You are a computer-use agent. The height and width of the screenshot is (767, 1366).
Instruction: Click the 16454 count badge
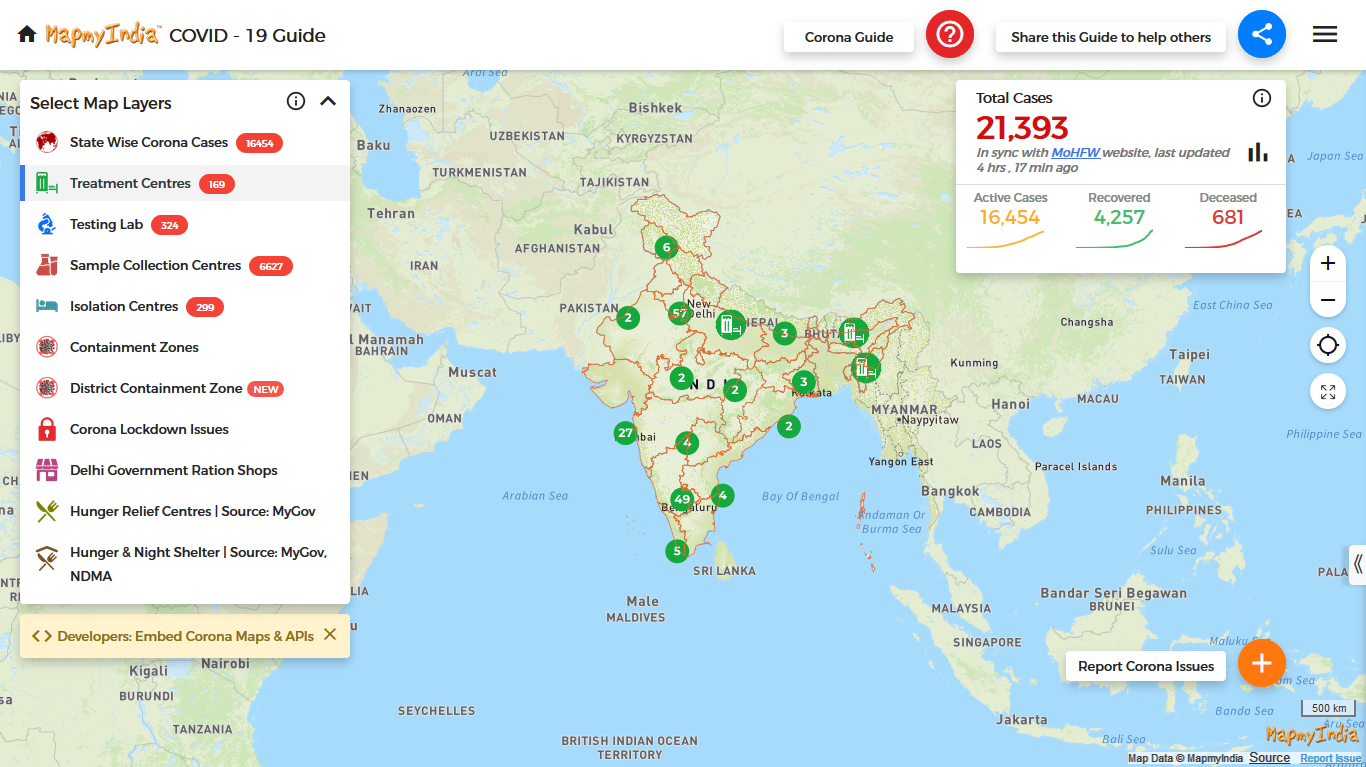coord(260,143)
